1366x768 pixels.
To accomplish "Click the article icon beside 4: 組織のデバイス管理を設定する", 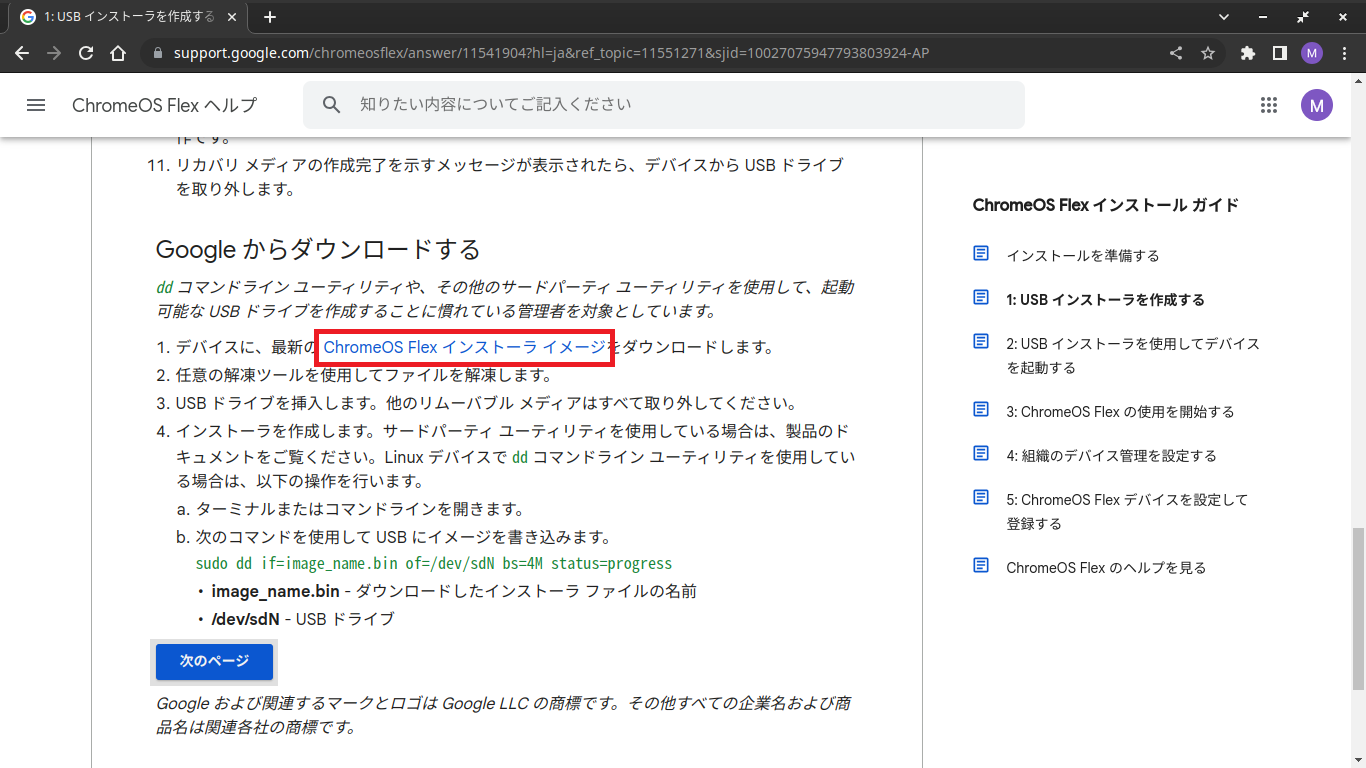I will point(981,454).
